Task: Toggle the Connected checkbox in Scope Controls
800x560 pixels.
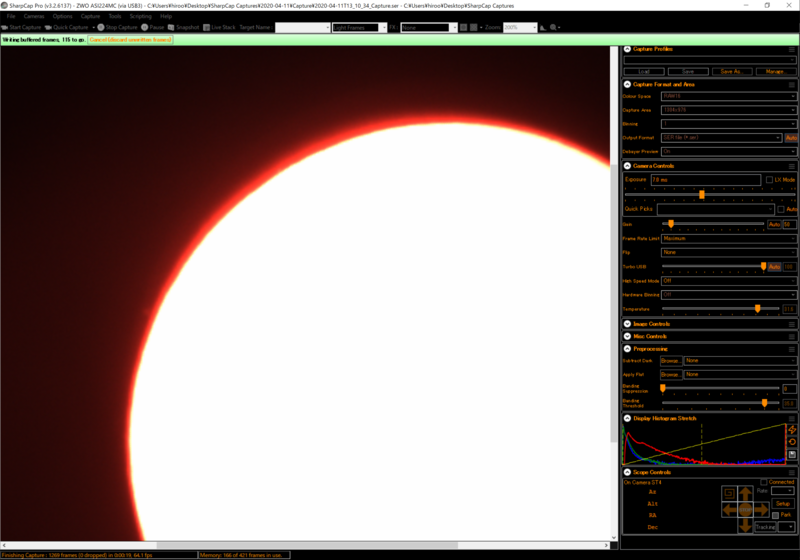Action: pos(764,482)
